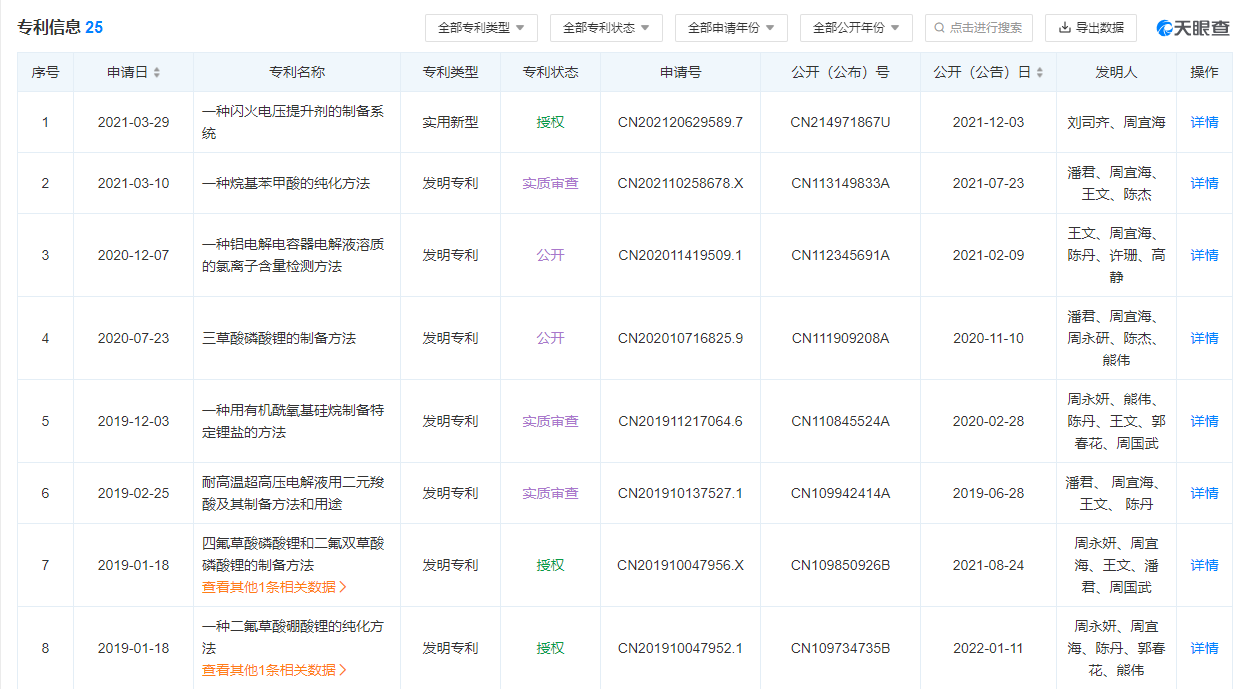Click the orange arrow after 查看其他1条相关数据 in row 7
This screenshot has height=689, width=1238.
tap(345, 588)
